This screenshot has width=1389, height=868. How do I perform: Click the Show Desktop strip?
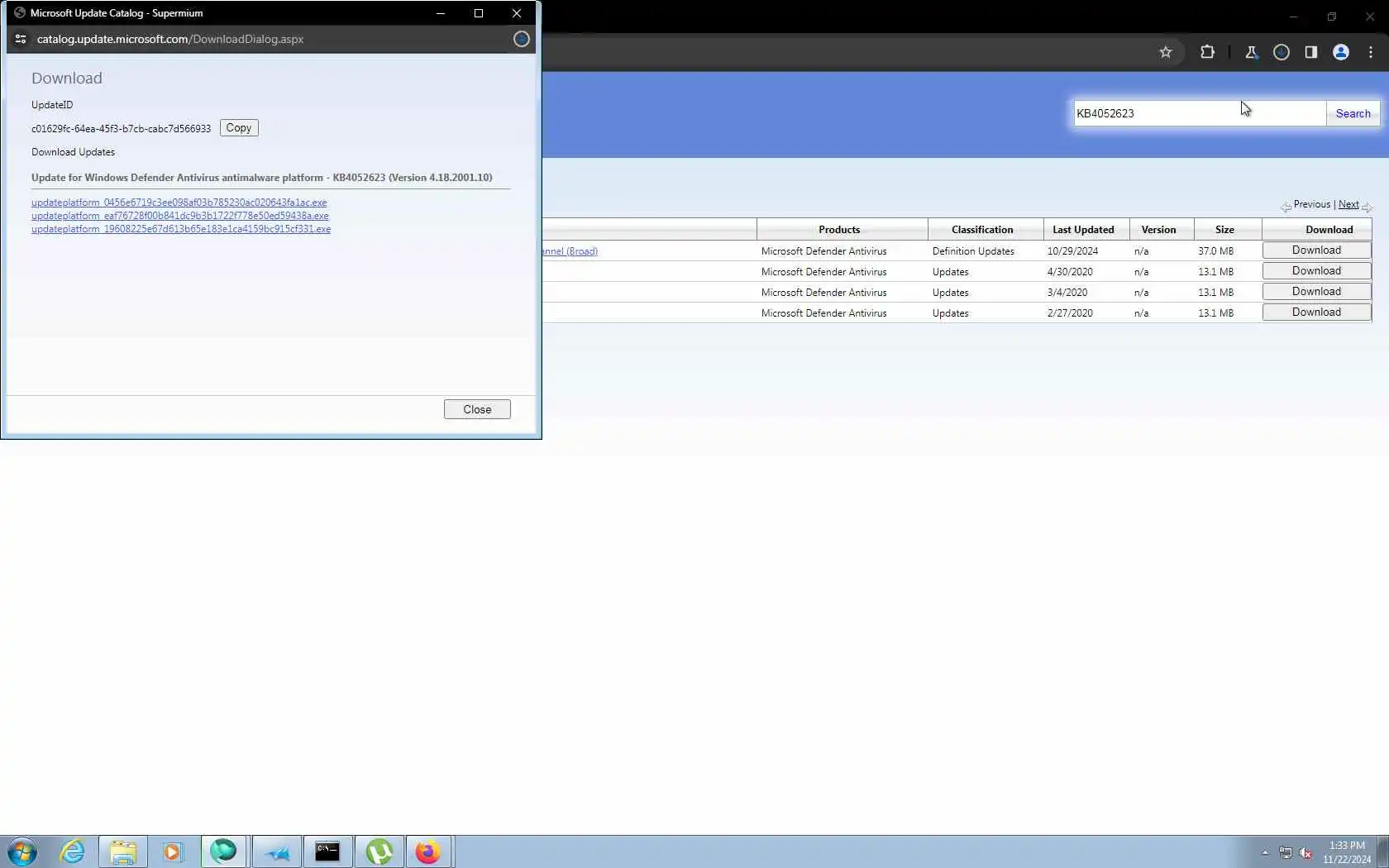coord(1382,851)
